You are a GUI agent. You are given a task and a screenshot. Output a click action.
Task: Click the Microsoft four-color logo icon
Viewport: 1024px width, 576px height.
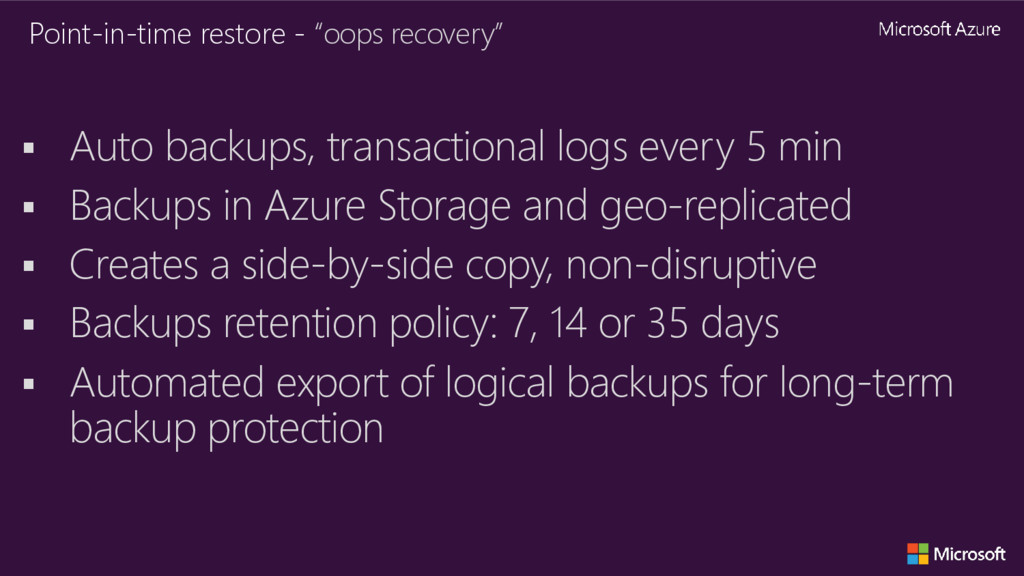click(x=918, y=554)
